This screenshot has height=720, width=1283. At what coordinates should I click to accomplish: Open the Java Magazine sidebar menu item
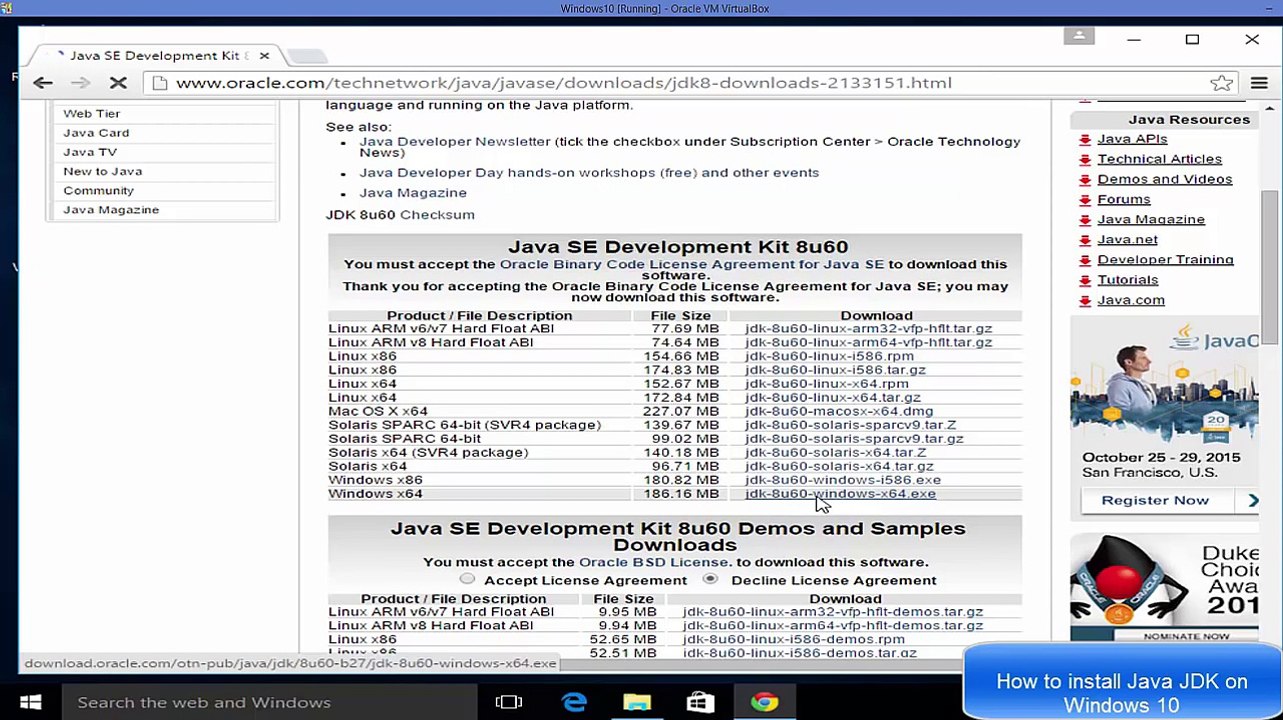point(111,210)
